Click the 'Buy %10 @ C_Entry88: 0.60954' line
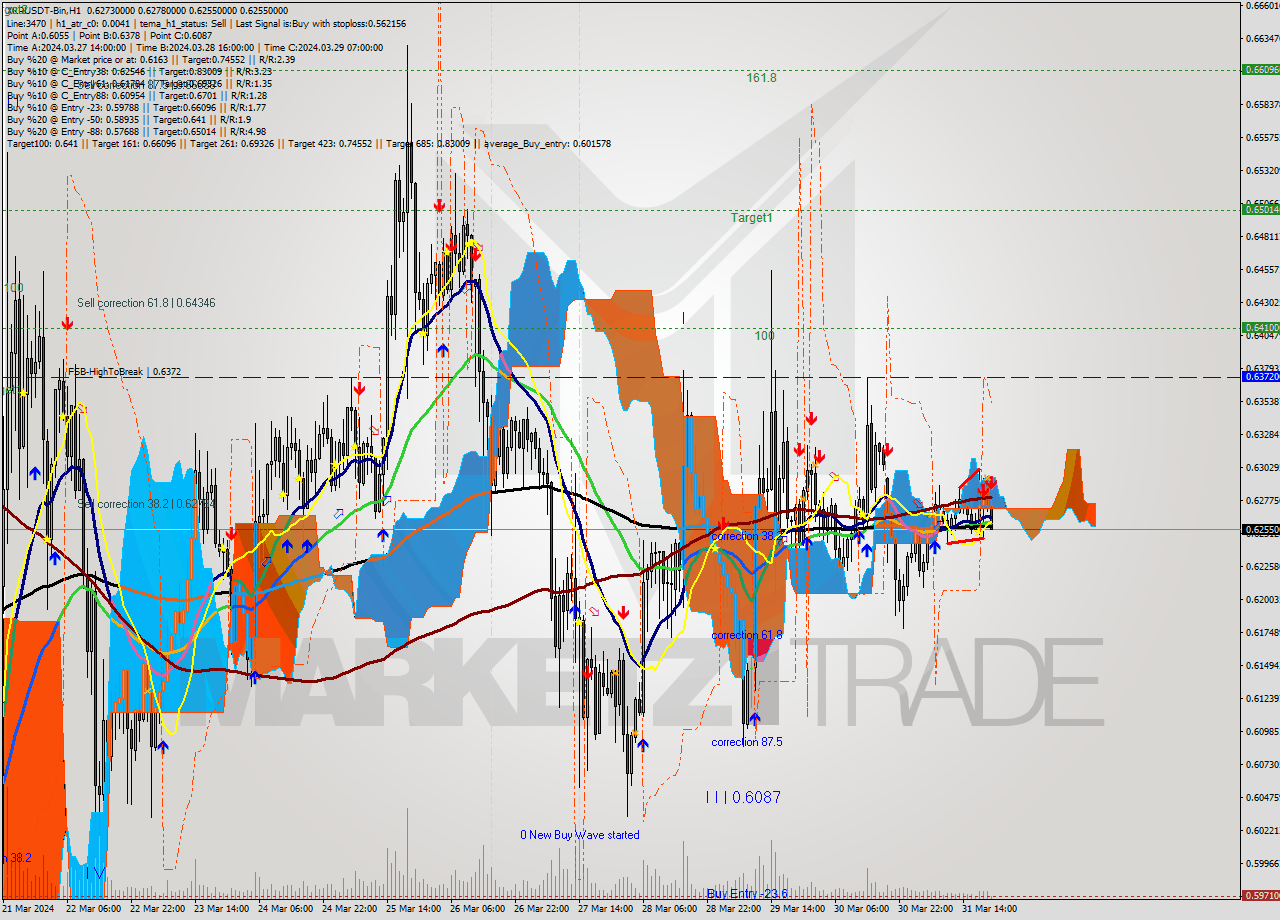Viewport: 1280px width, 920px height. tap(137, 95)
